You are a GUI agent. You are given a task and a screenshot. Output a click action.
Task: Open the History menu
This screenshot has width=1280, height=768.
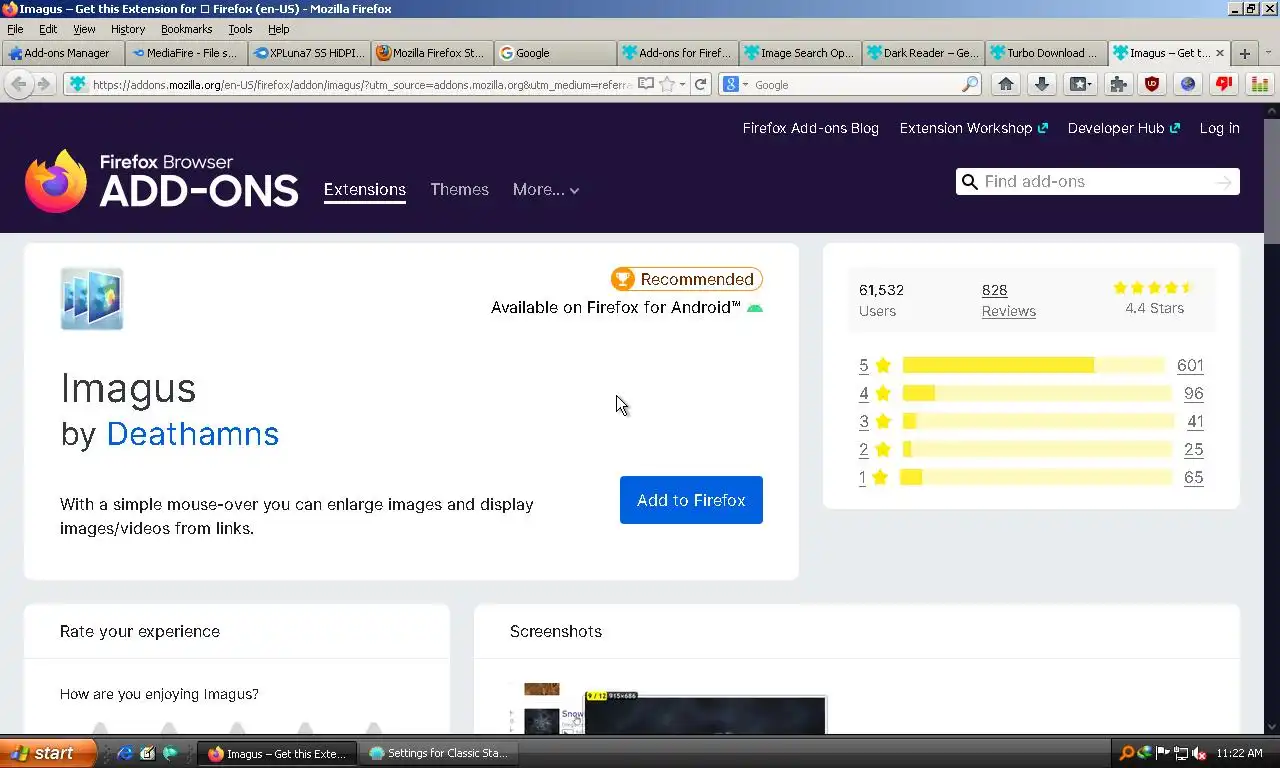[128, 29]
